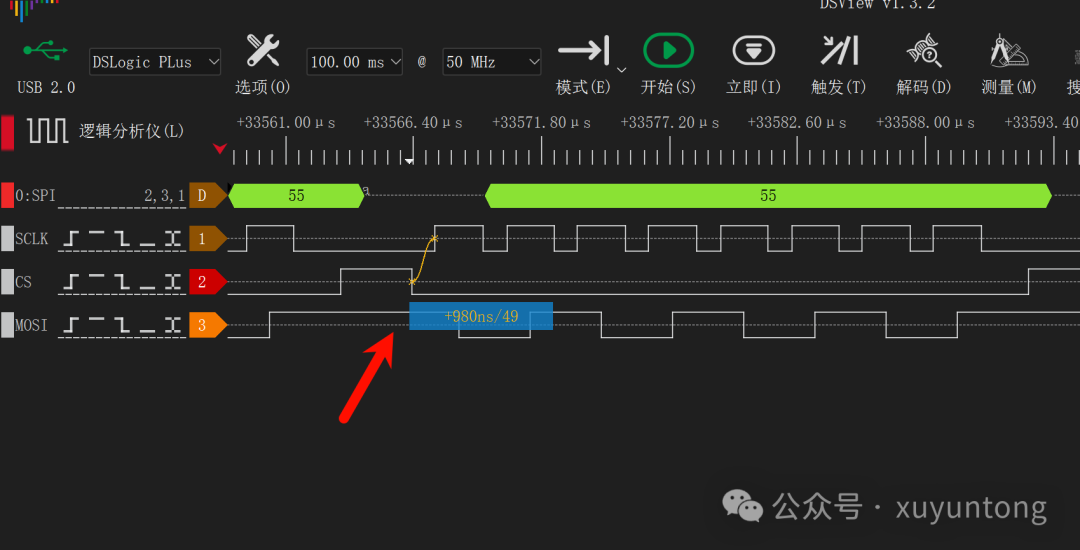Click the CS channel name
The width and height of the screenshot is (1080, 550).
coord(23,283)
